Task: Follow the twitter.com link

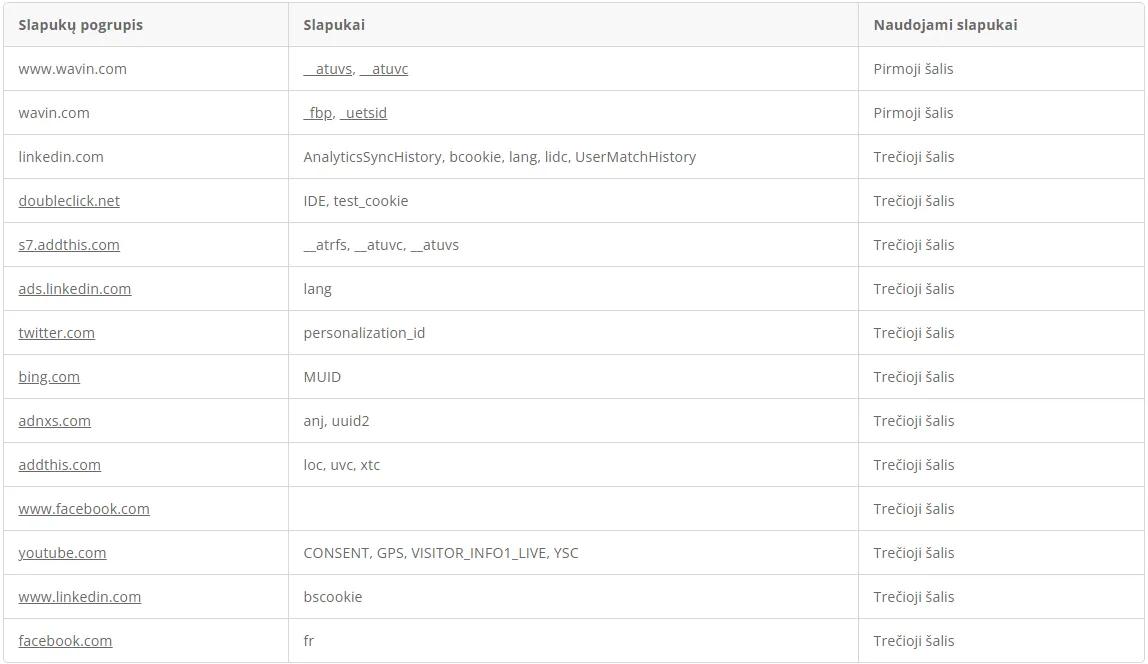Action: (x=56, y=332)
